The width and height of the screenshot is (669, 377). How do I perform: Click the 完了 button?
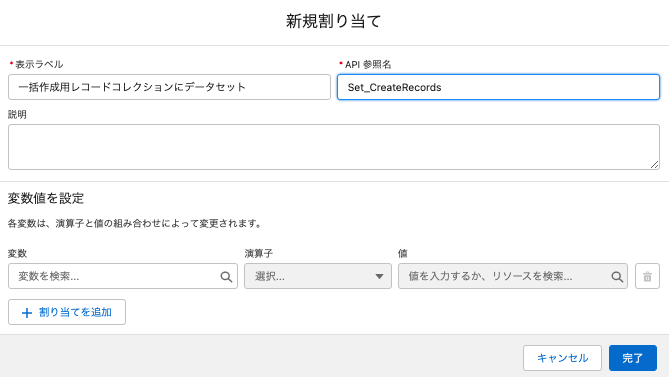(x=633, y=358)
